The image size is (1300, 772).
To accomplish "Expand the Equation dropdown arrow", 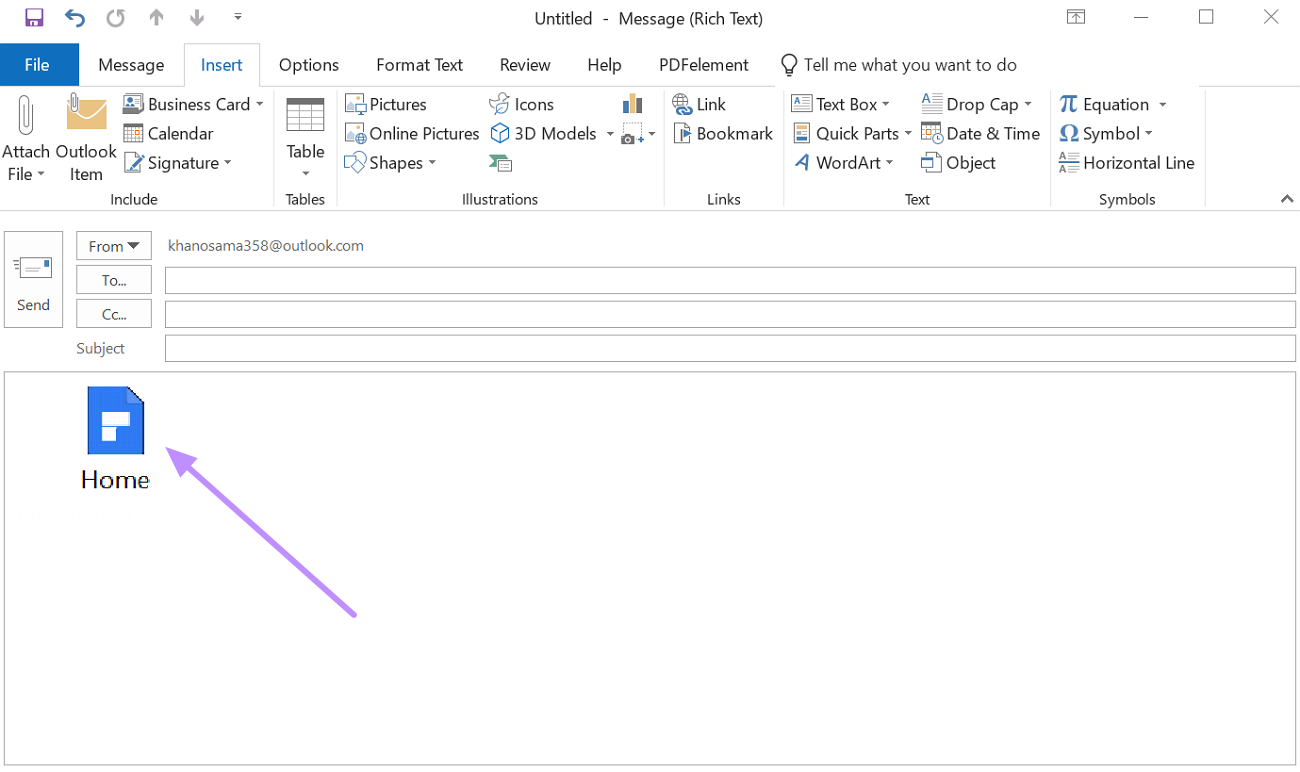I will pyautogui.click(x=1162, y=105).
